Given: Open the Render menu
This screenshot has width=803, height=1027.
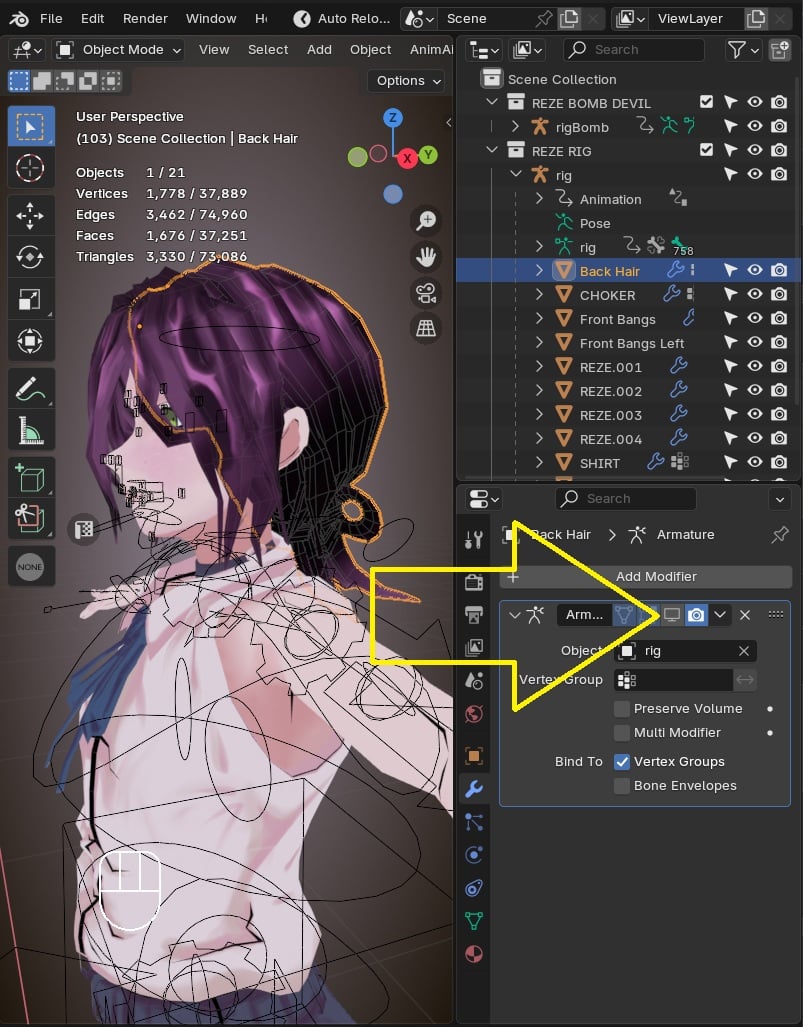Looking at the screenshot, I should pos(145,18).
